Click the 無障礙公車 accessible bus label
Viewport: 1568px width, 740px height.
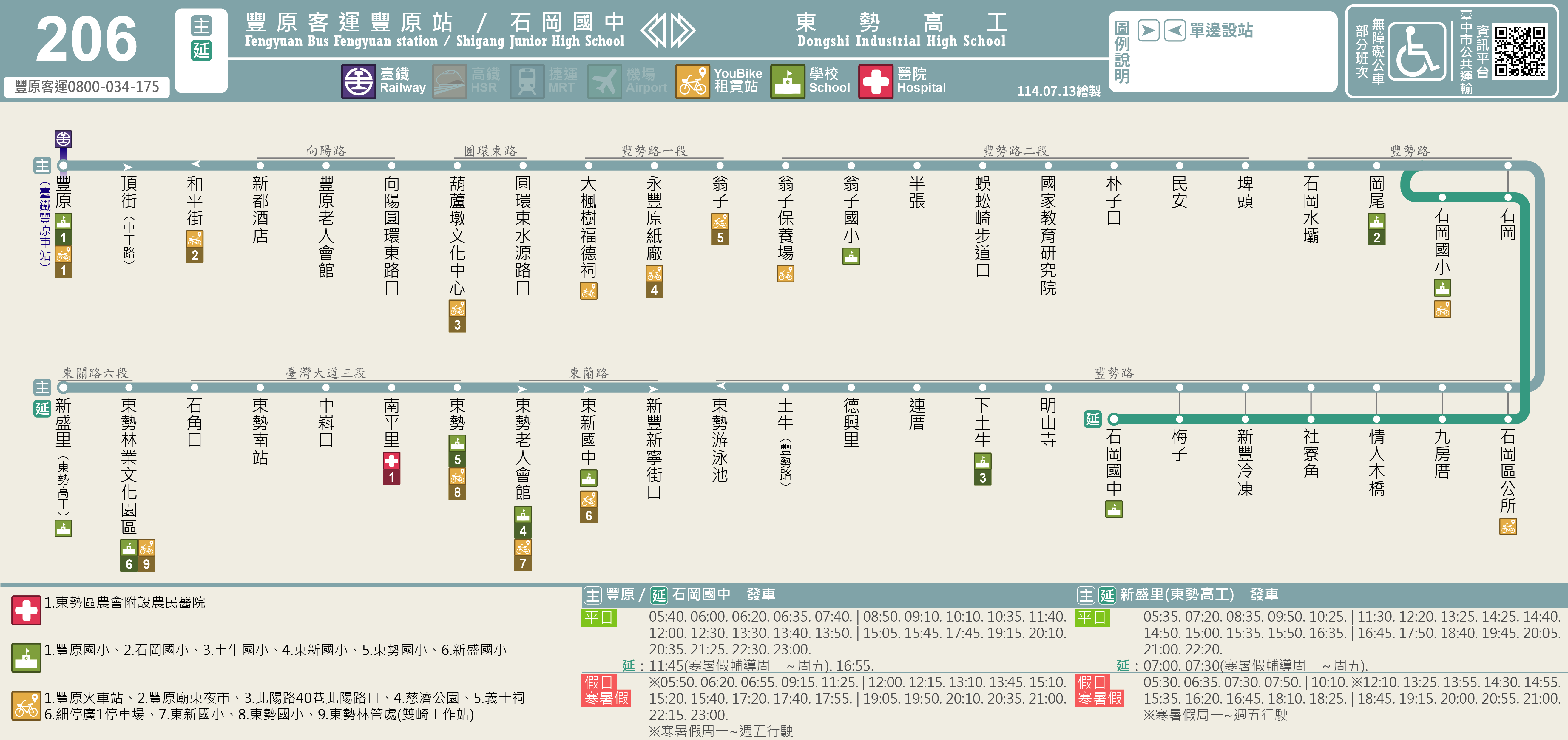coord(1379,52)
